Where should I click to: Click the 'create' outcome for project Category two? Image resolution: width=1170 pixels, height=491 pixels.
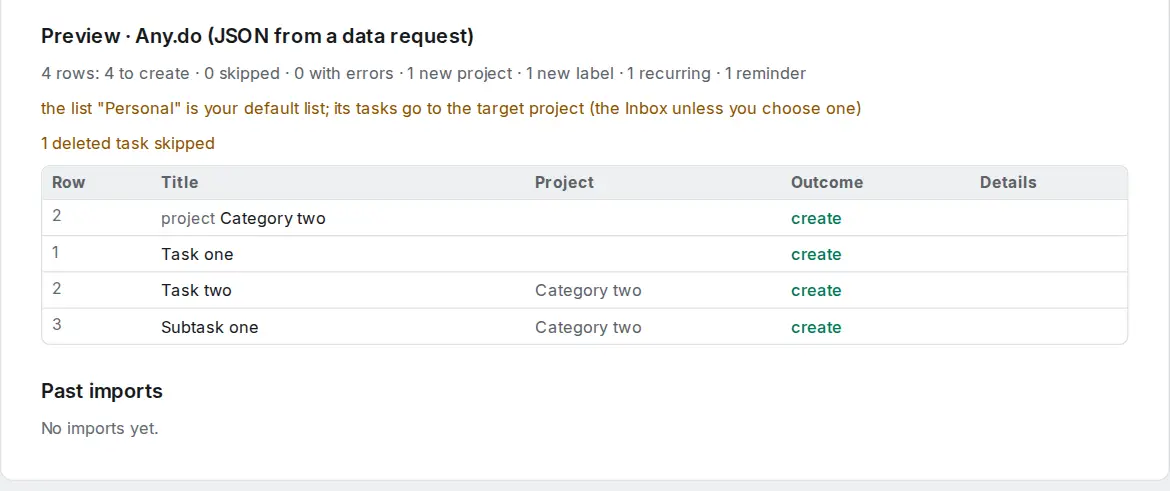(816, 219)
